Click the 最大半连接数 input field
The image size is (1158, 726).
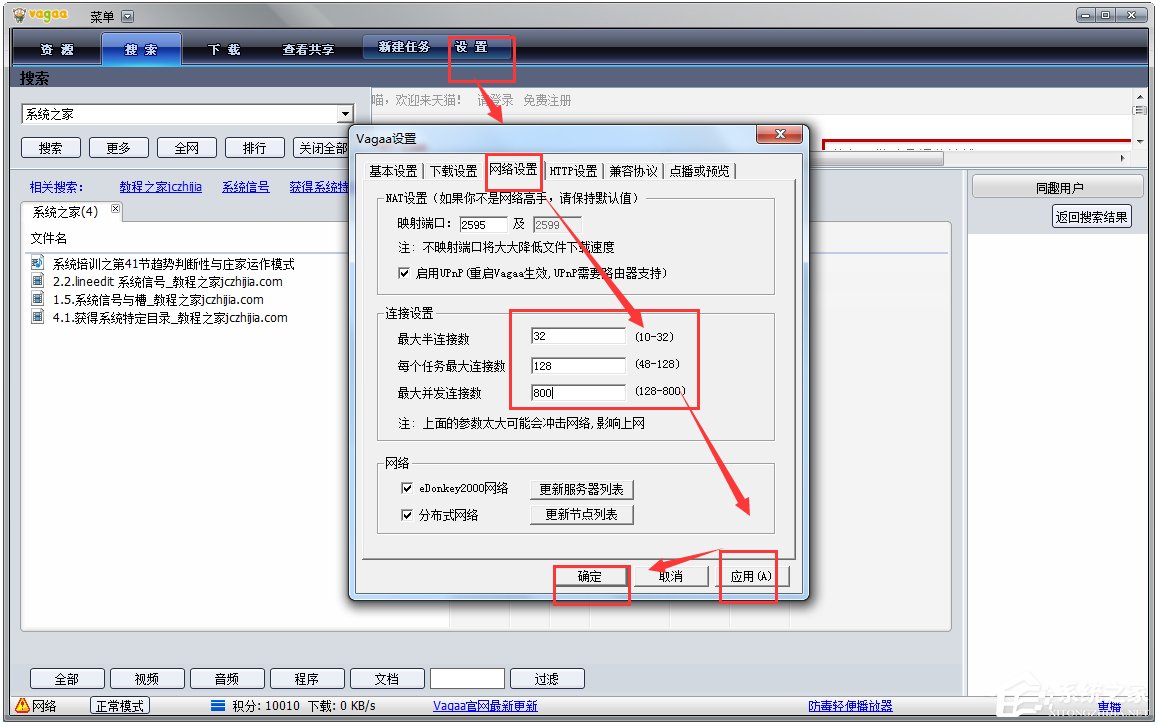click(578, 336)
